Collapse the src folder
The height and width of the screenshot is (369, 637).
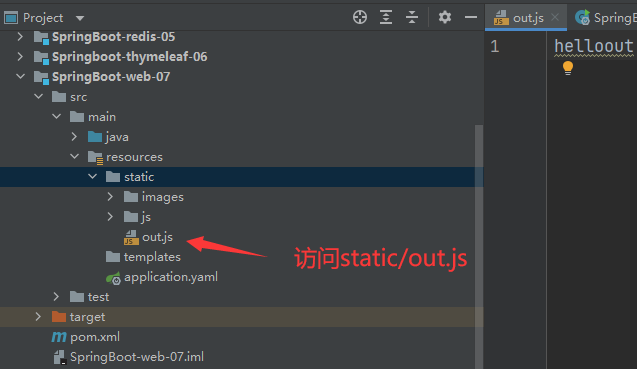[x=39, y=97]
